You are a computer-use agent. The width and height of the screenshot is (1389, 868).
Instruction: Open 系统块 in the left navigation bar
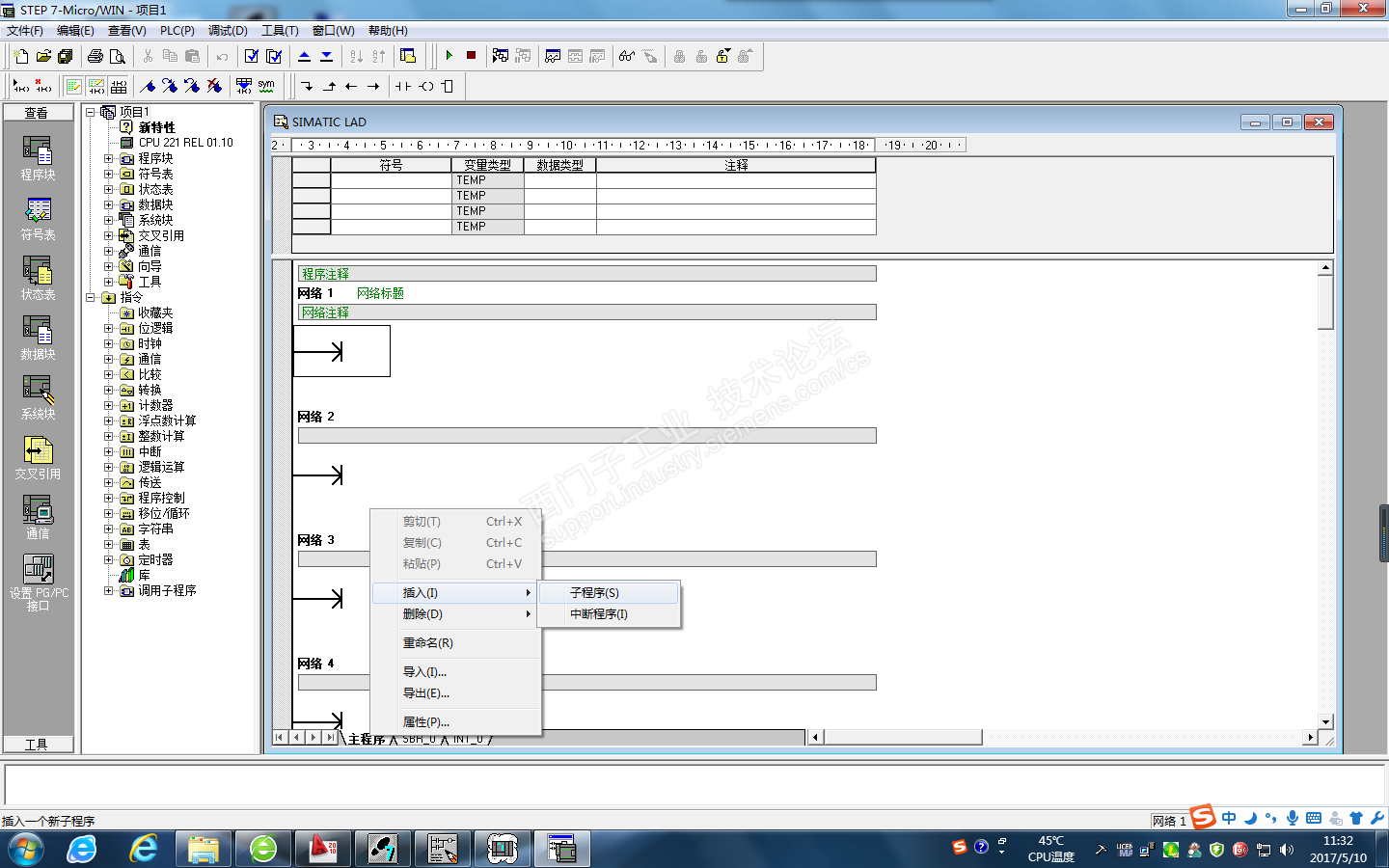point(38,398)
